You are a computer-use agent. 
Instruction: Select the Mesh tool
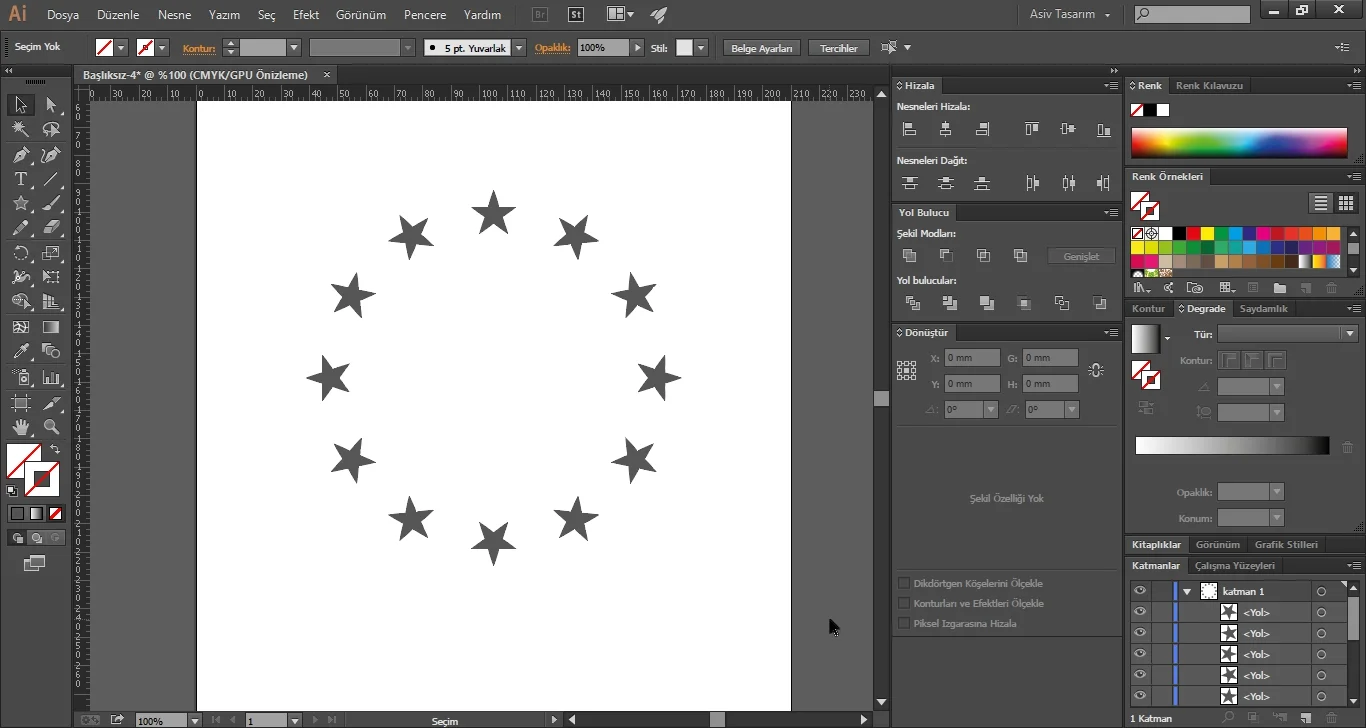coord(20,327)
